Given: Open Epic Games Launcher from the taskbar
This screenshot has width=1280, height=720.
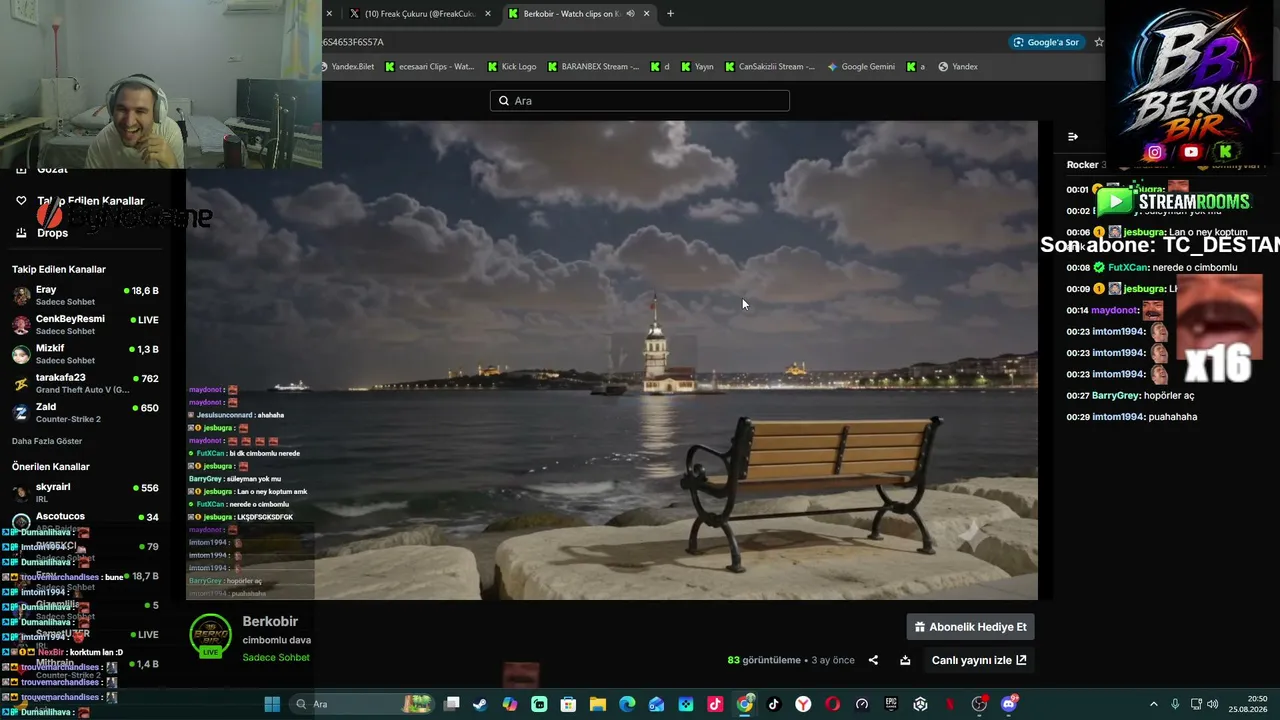Looking at the screenshot, I should 891,704.
